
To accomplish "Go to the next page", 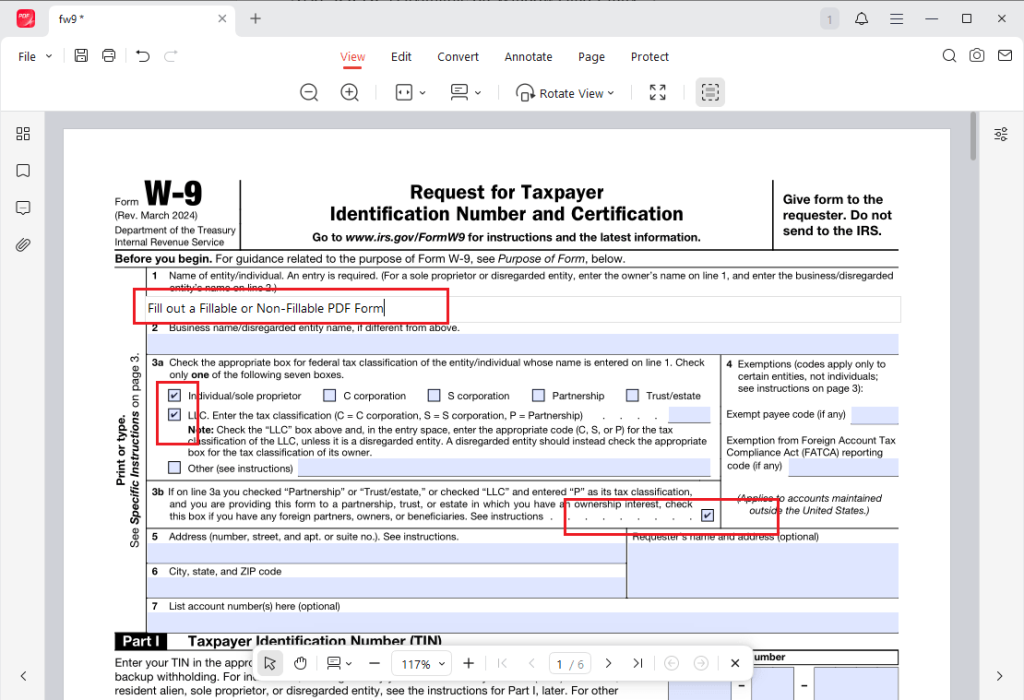I will tap(609, 663).
